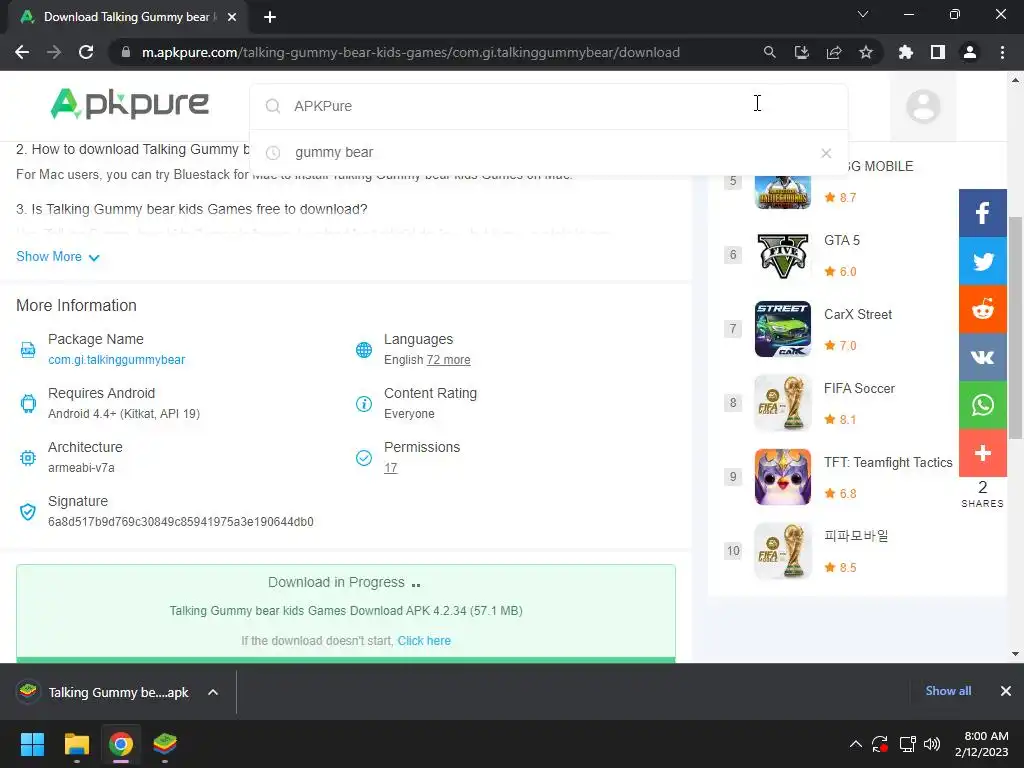Share page on WhatsApp

coord(982,405)
